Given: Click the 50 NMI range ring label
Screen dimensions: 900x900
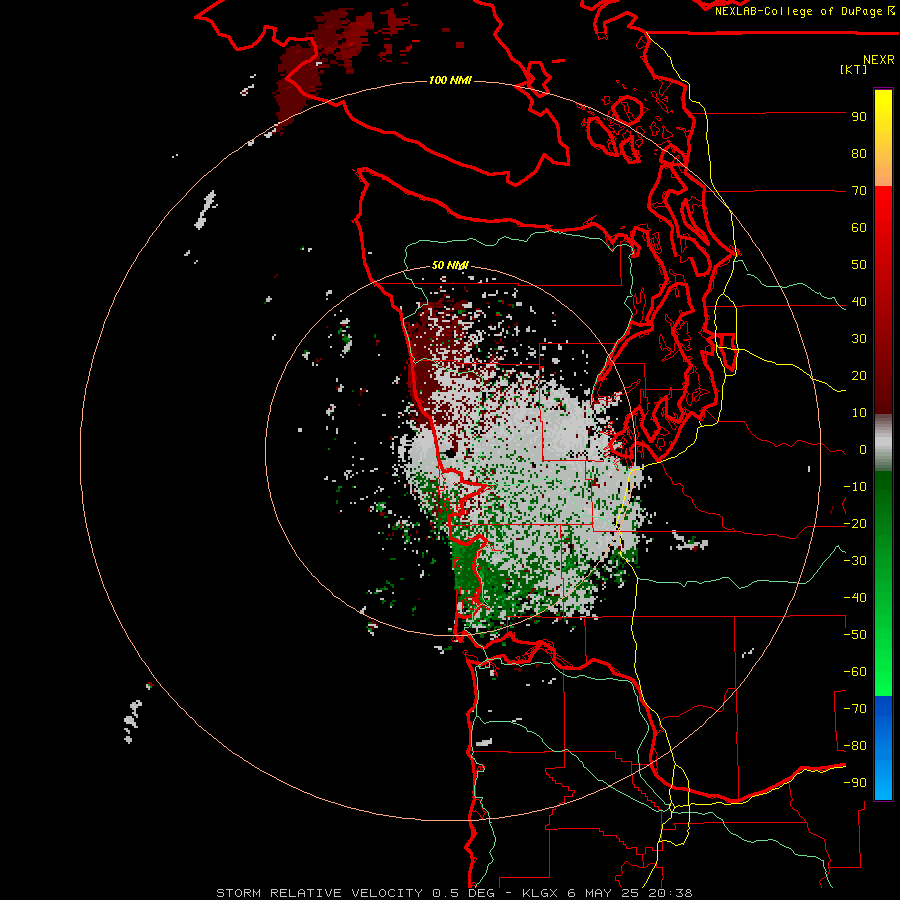Looking at the screenshot, I should [x=450, y=265].
